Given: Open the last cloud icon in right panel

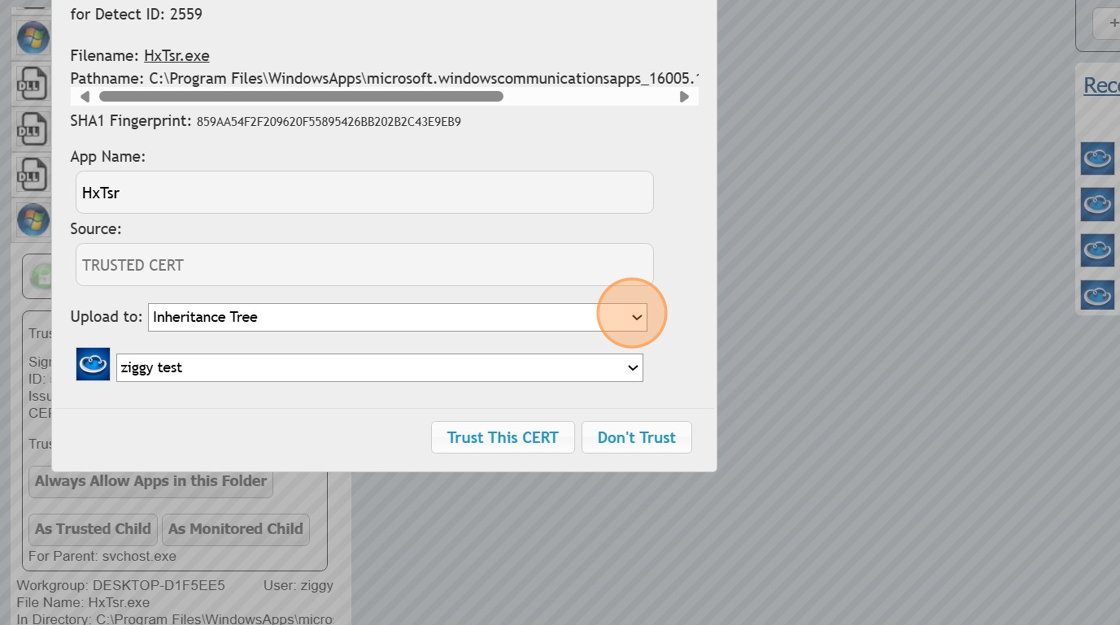Looking at the screenshot, I should [x=1097, y=295].
